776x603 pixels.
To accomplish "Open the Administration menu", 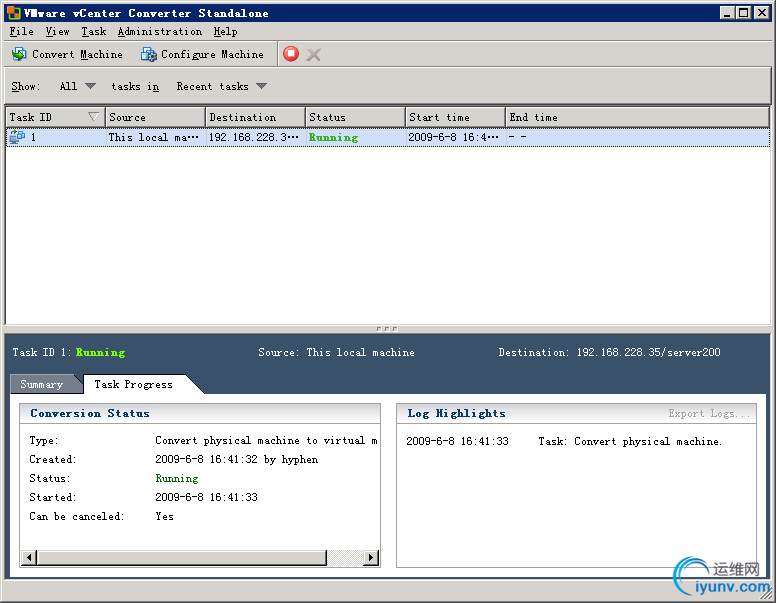I will tap(160, 32).
